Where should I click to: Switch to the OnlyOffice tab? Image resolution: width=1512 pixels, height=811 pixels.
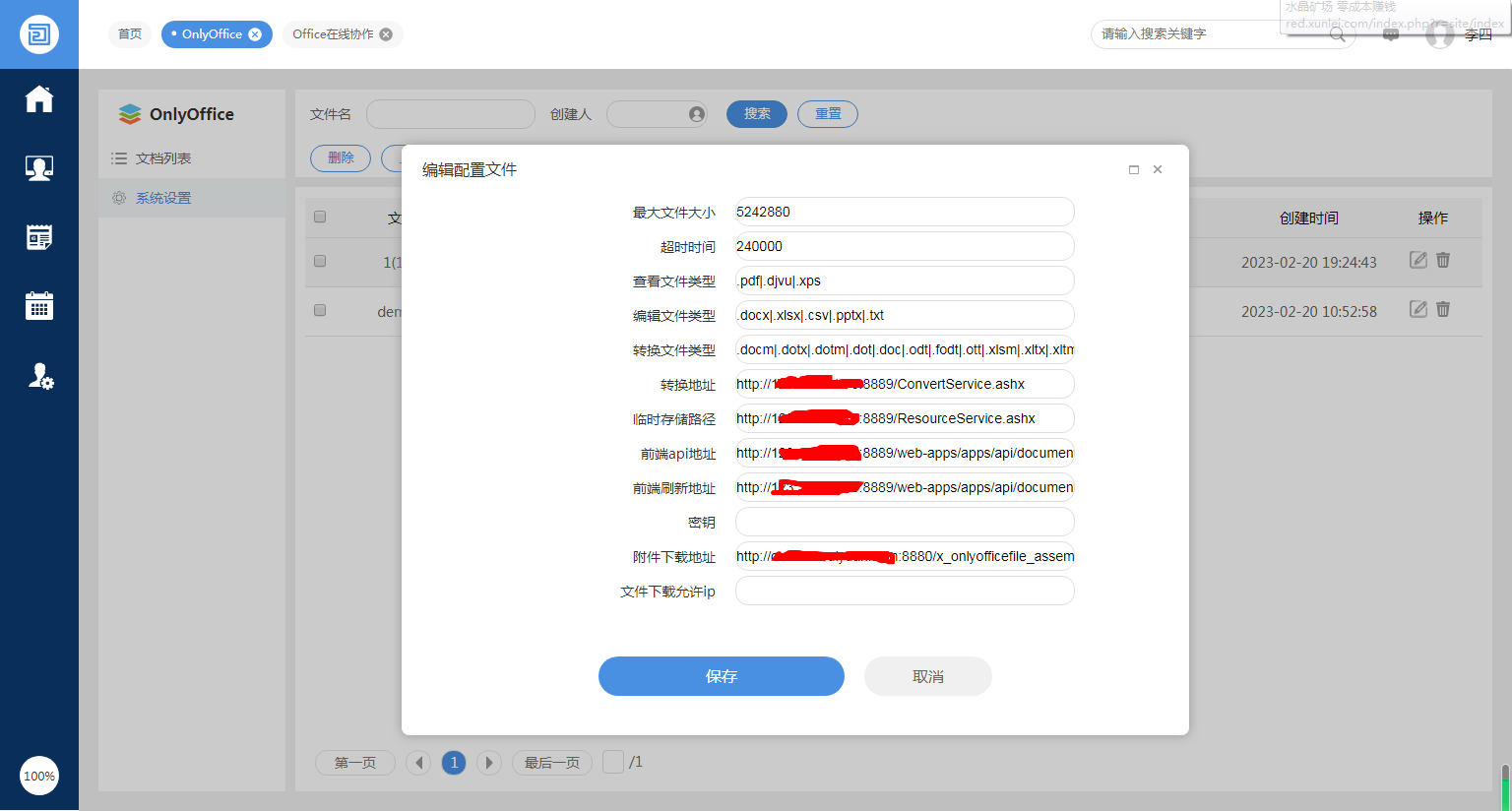coord(211,34)
